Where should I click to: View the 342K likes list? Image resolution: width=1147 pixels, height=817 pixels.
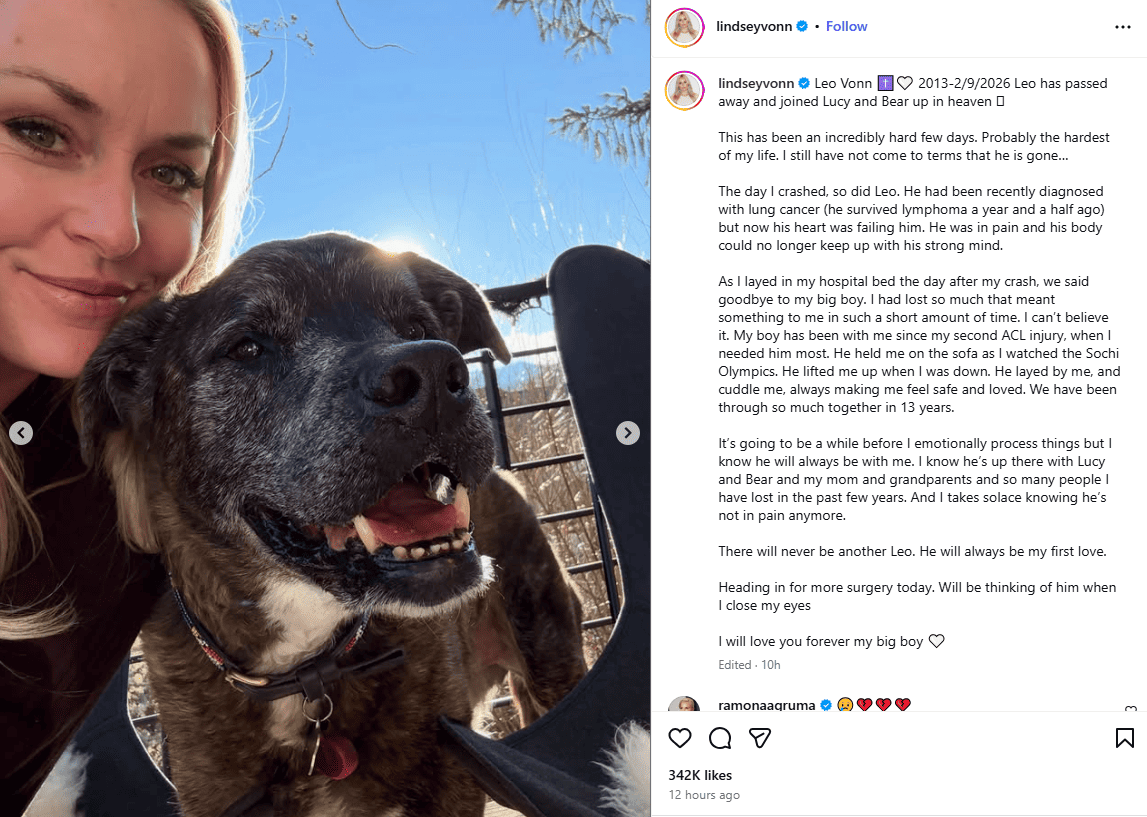(699, 775)
